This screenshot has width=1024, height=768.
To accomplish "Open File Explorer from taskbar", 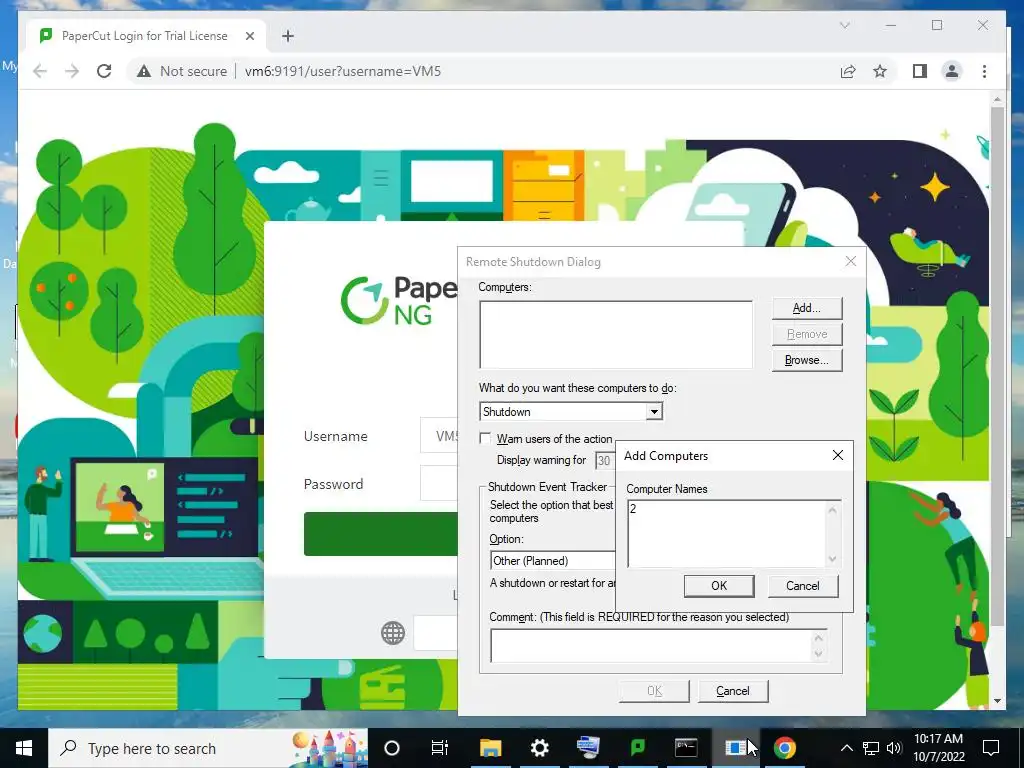I will [x=490, y=748].
